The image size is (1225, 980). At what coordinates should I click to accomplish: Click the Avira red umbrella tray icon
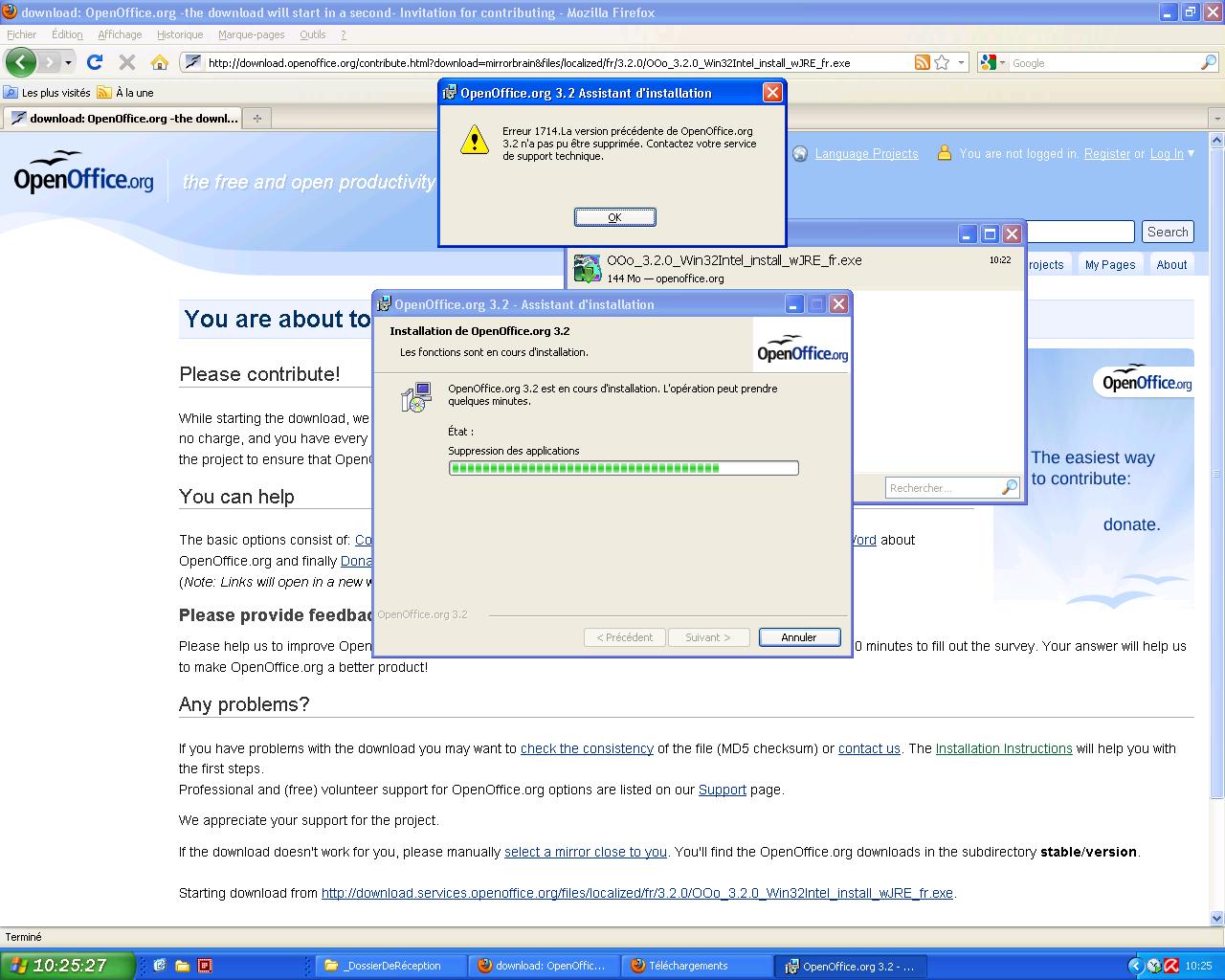point(1170,966)
